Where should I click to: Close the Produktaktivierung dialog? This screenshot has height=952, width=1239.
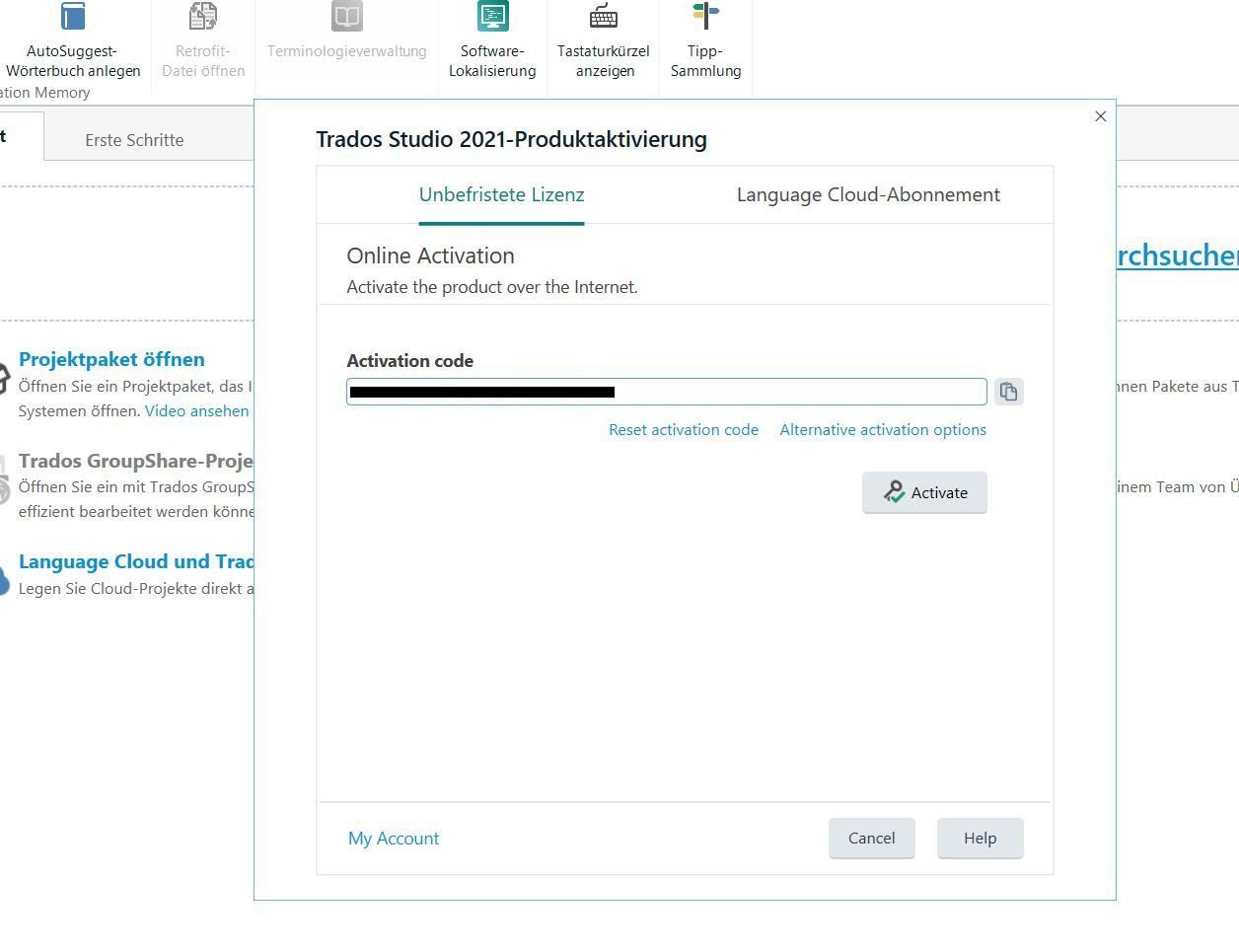pos(1100,115)
